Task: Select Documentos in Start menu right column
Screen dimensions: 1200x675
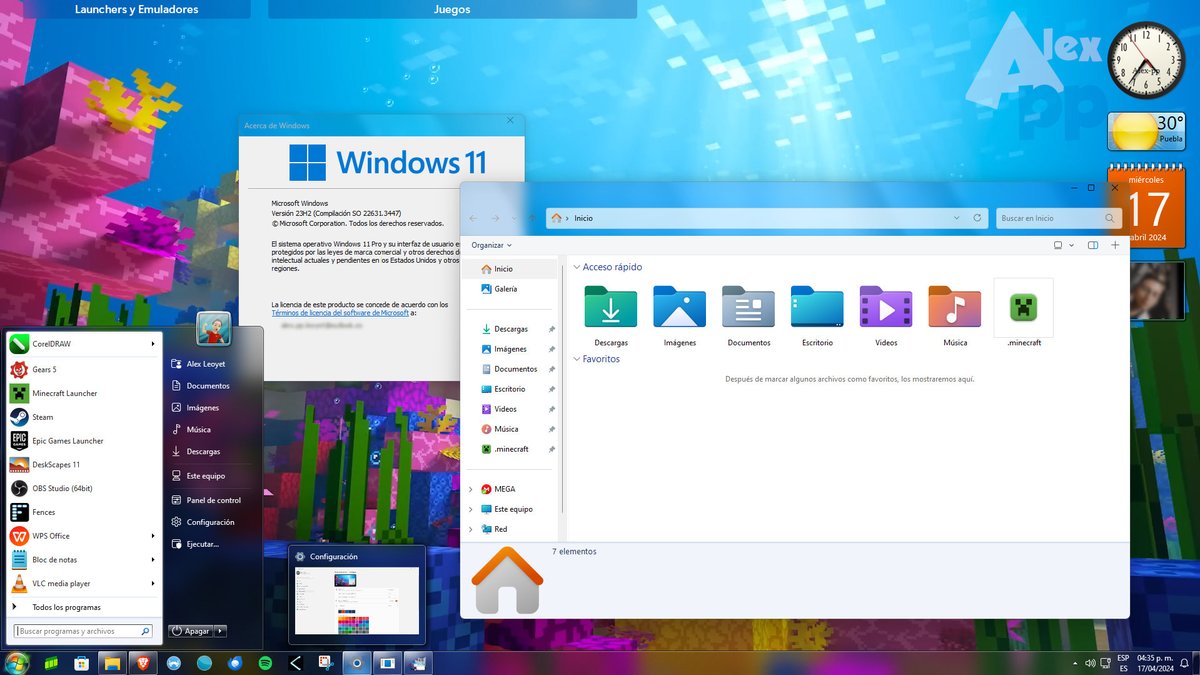Action: 208,386
